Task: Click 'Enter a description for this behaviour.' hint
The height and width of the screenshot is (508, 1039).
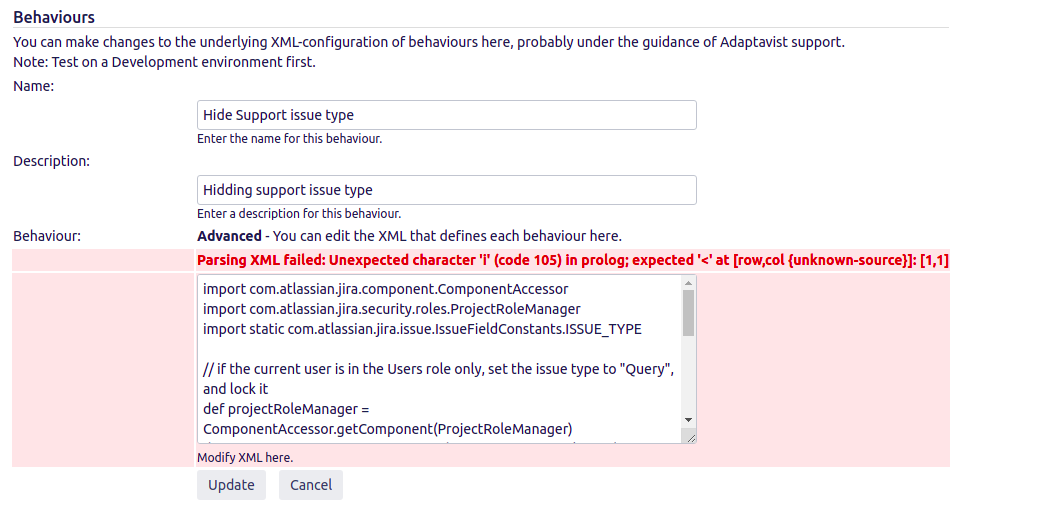Action: click(x=299, y=214)
